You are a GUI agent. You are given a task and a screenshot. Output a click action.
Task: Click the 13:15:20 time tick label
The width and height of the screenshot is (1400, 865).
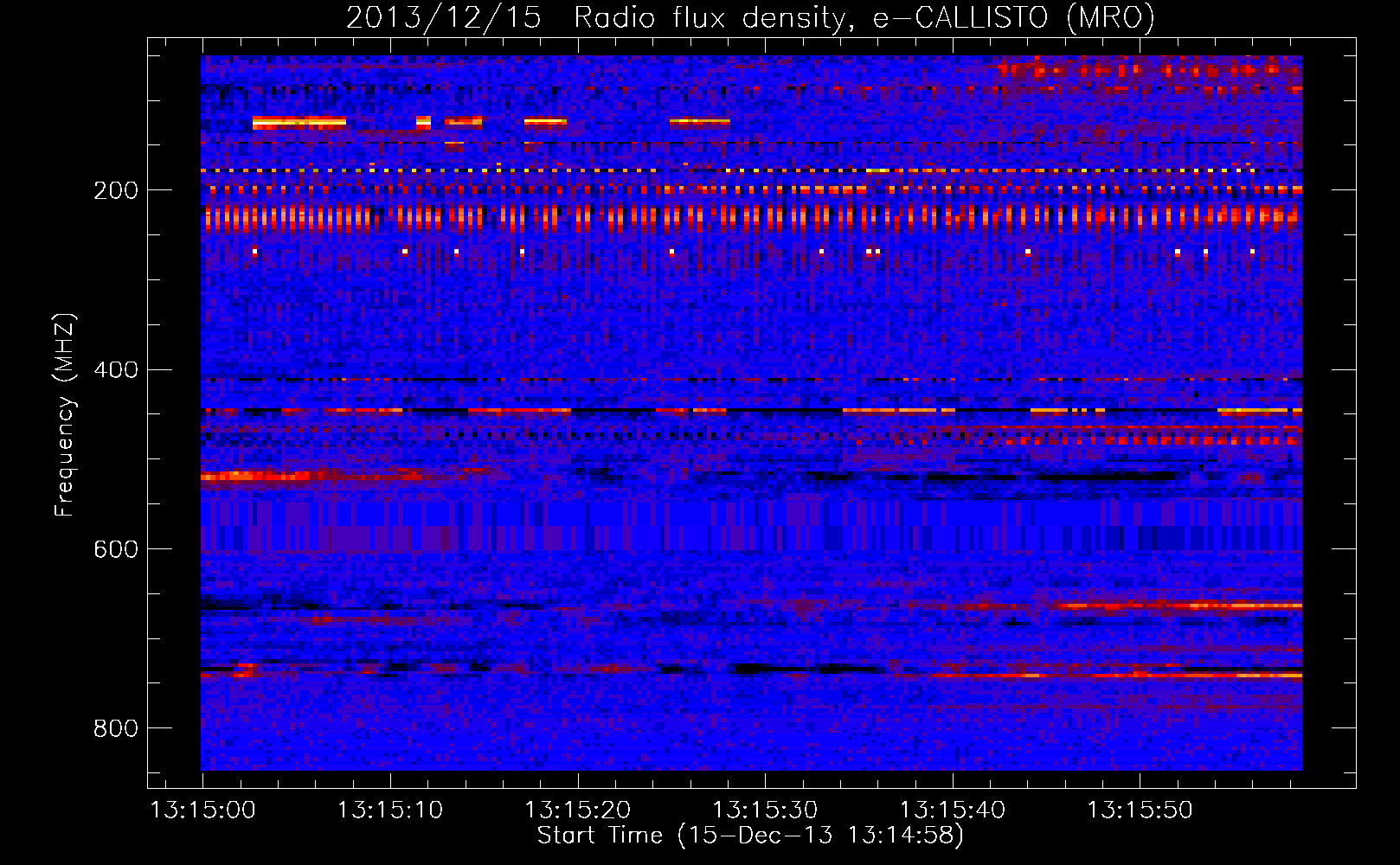[578, 811]
